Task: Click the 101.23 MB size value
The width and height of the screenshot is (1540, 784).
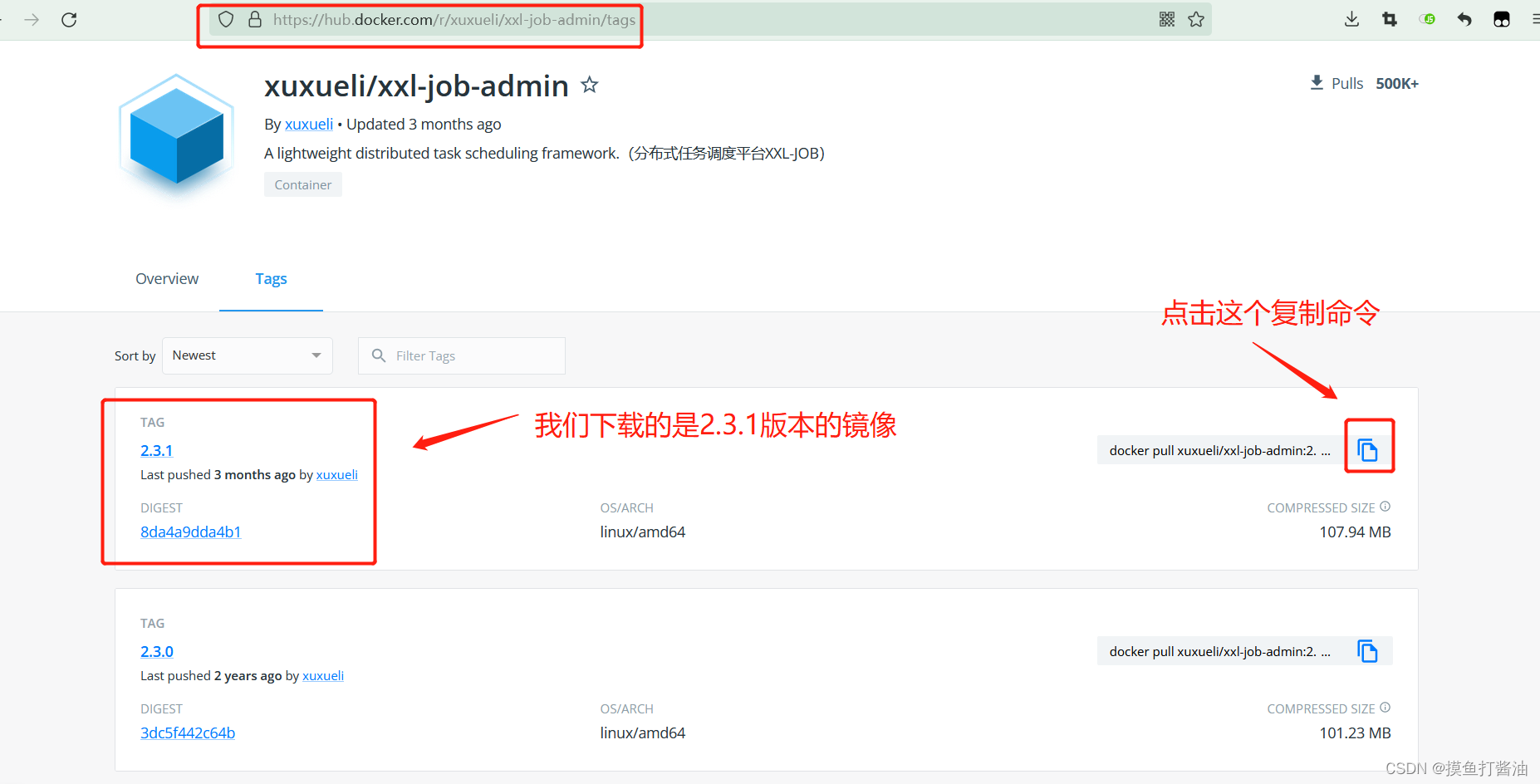Action: click(x=1355, y=733)
